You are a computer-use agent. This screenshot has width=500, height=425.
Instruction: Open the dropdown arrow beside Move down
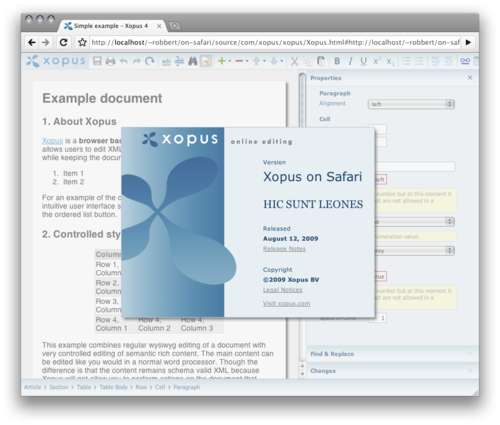tap(282, 61)
